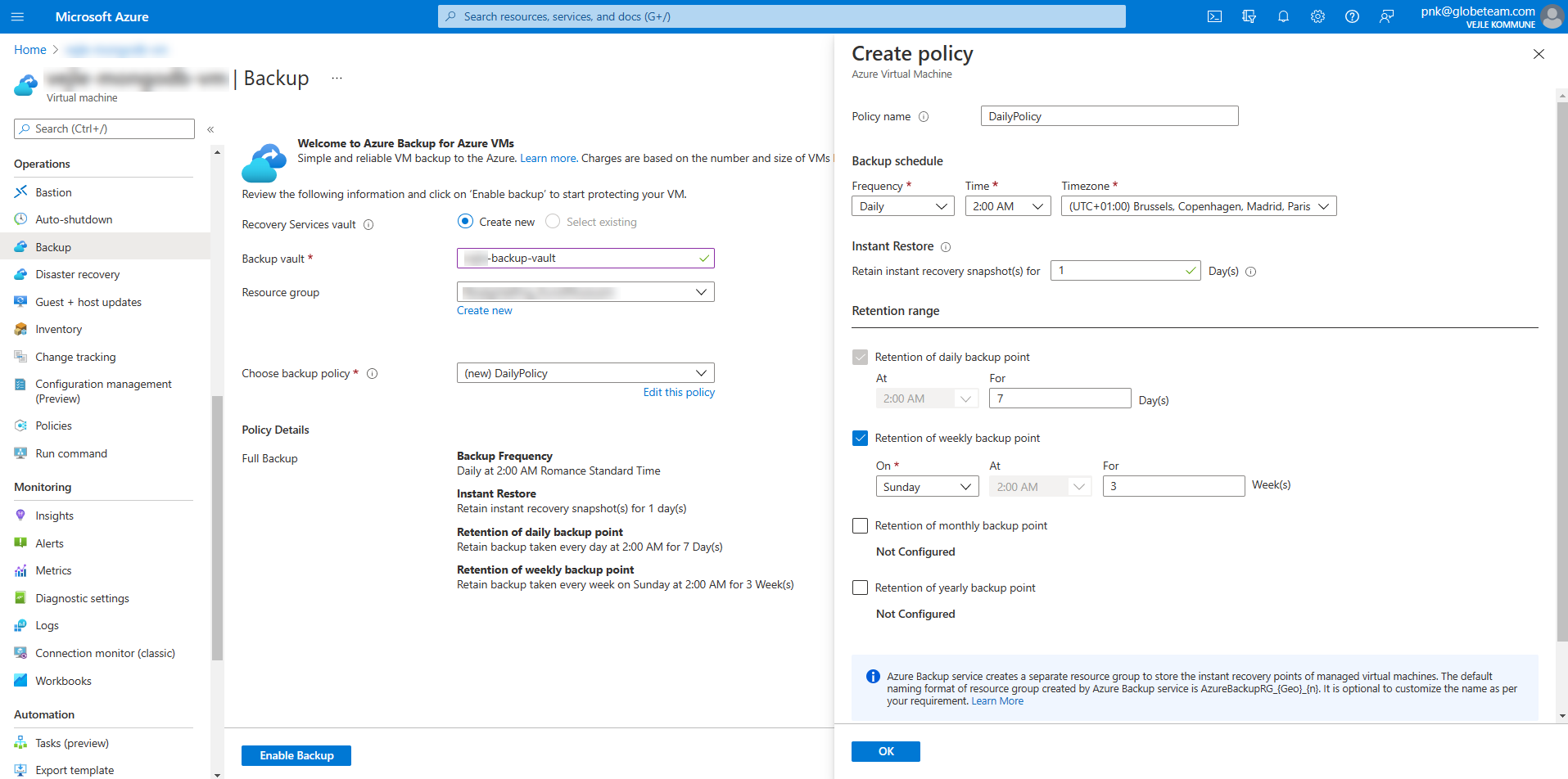Viewport: 1568px width, 779px height.
Task: Open the user account avatar
Action: tap(1552, 16)
